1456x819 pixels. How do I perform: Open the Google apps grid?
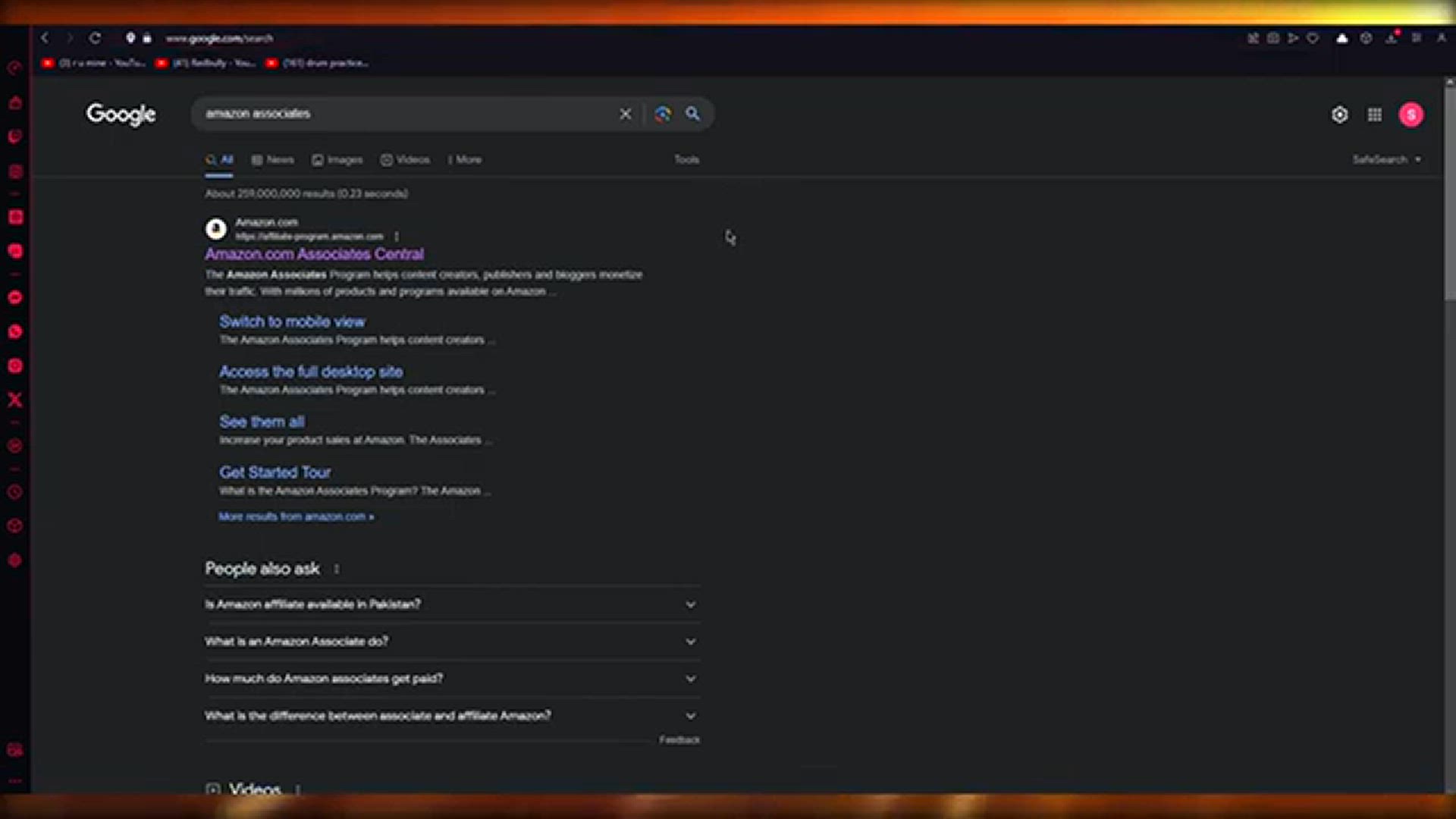1374,115
